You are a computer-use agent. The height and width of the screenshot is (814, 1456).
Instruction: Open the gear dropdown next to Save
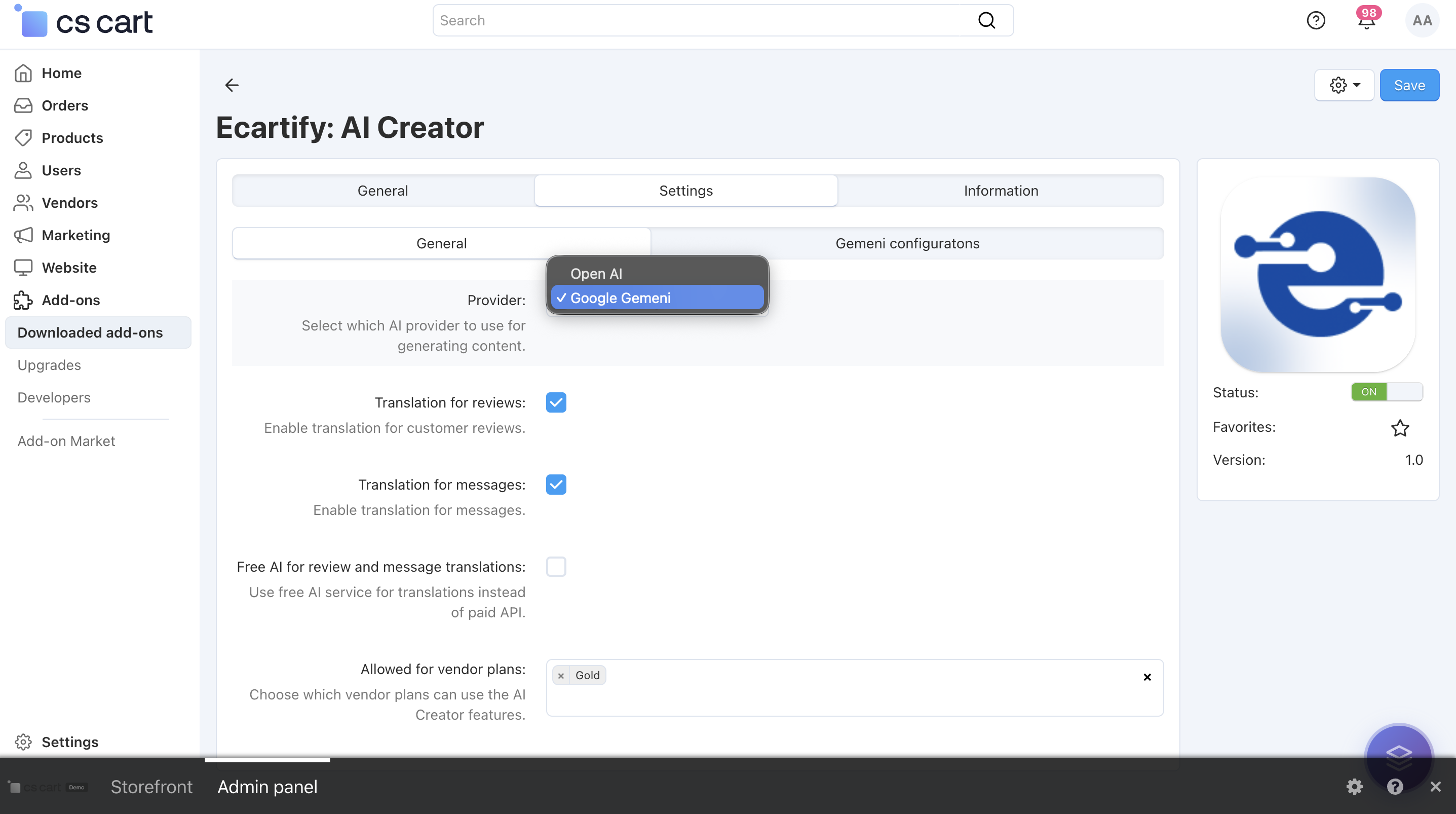tap(1344, 85)
